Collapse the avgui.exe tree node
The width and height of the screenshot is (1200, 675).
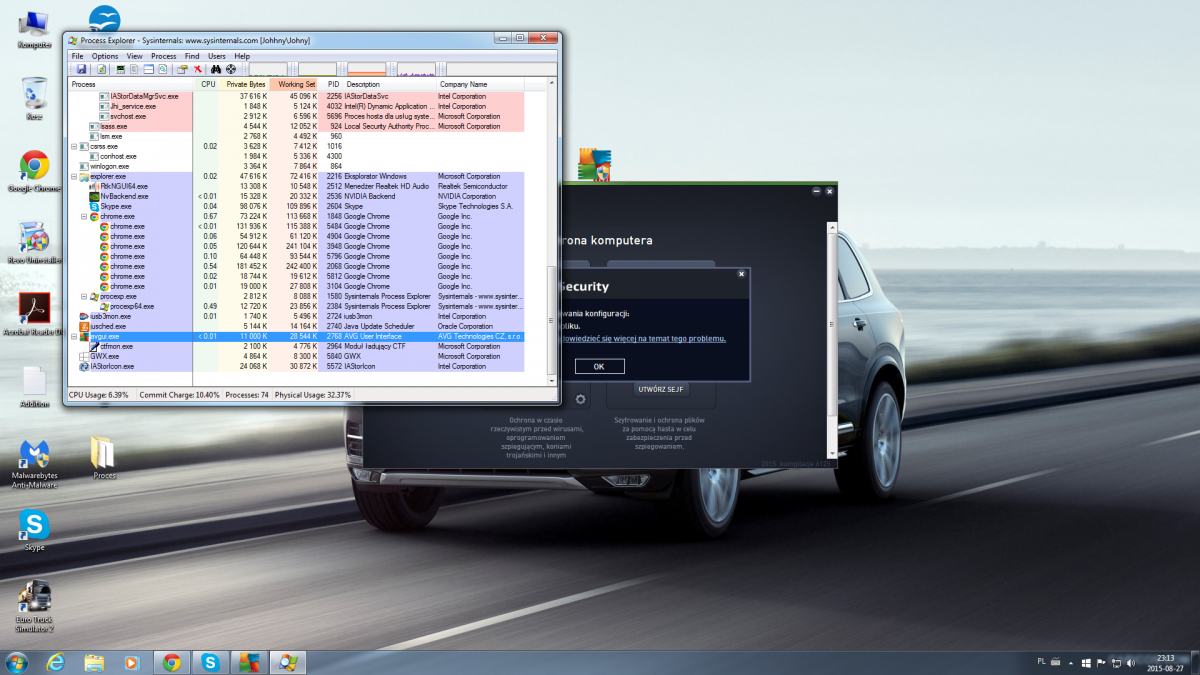[74, 336]
